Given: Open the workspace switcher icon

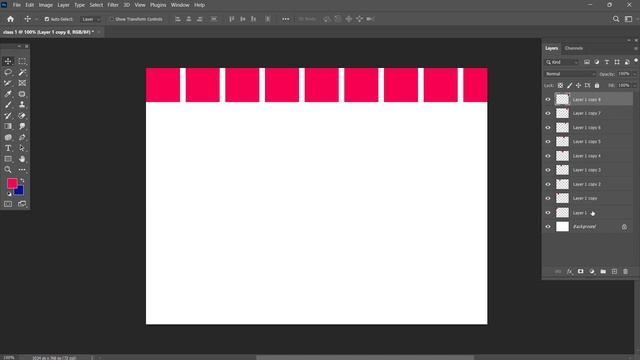Looking at the screenshot, I should [629, 19].
